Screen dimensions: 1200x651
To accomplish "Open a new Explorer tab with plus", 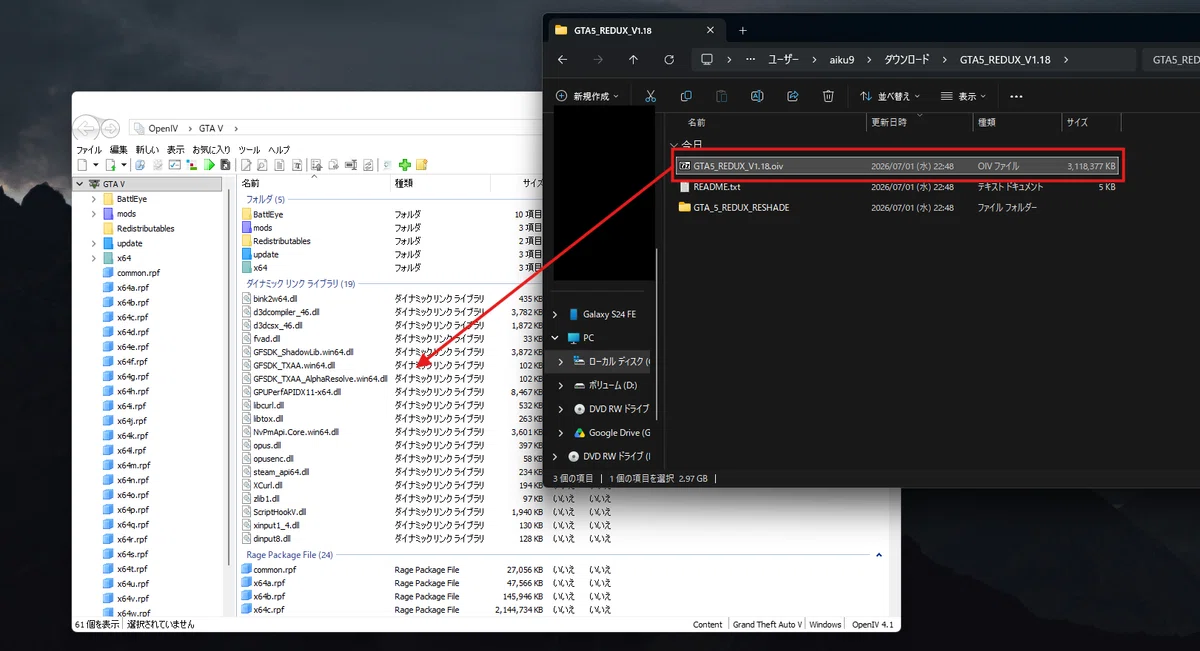I will (742, 30).
